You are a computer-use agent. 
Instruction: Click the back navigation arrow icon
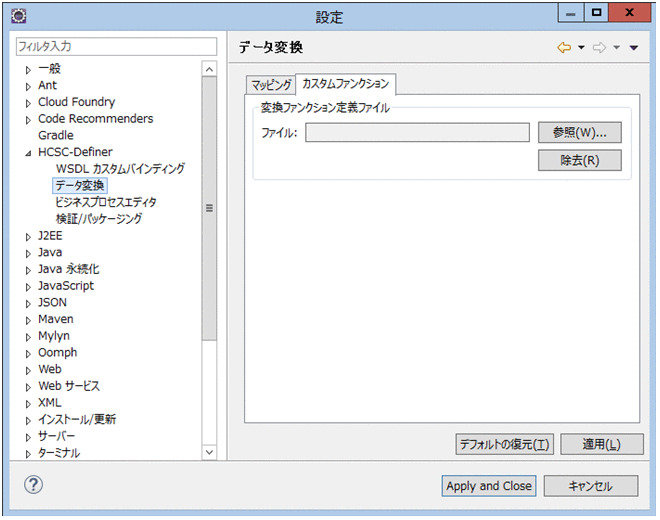(564, 48)
